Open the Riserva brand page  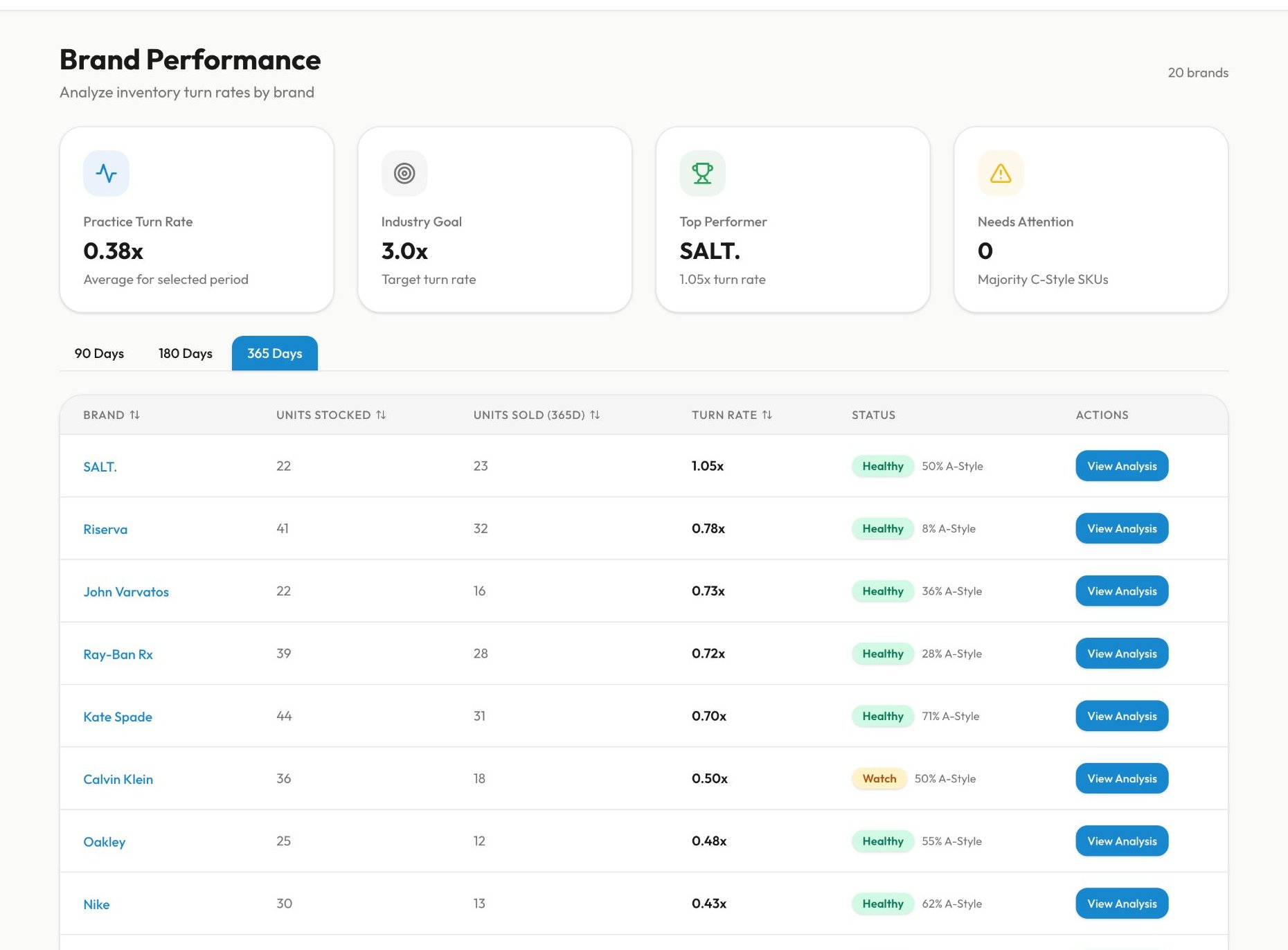click(105, 528)
